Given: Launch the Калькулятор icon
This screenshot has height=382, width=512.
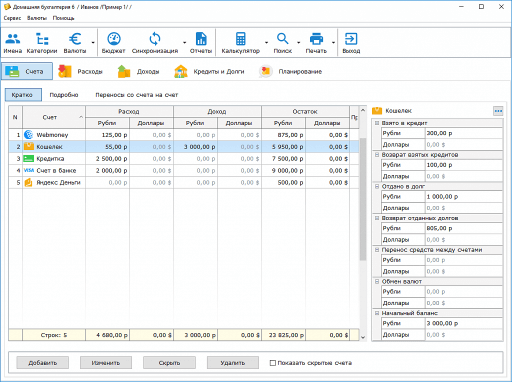Looking at the screenshot, I should click(x=240, y=39).
